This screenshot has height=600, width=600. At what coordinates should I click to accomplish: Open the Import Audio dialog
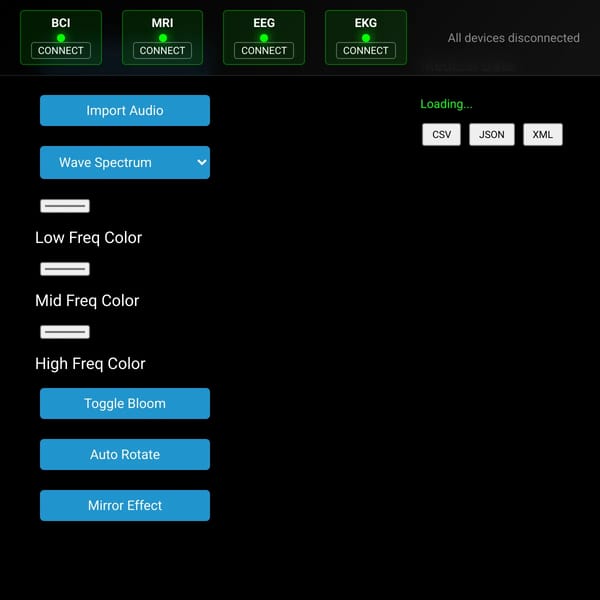125,111
